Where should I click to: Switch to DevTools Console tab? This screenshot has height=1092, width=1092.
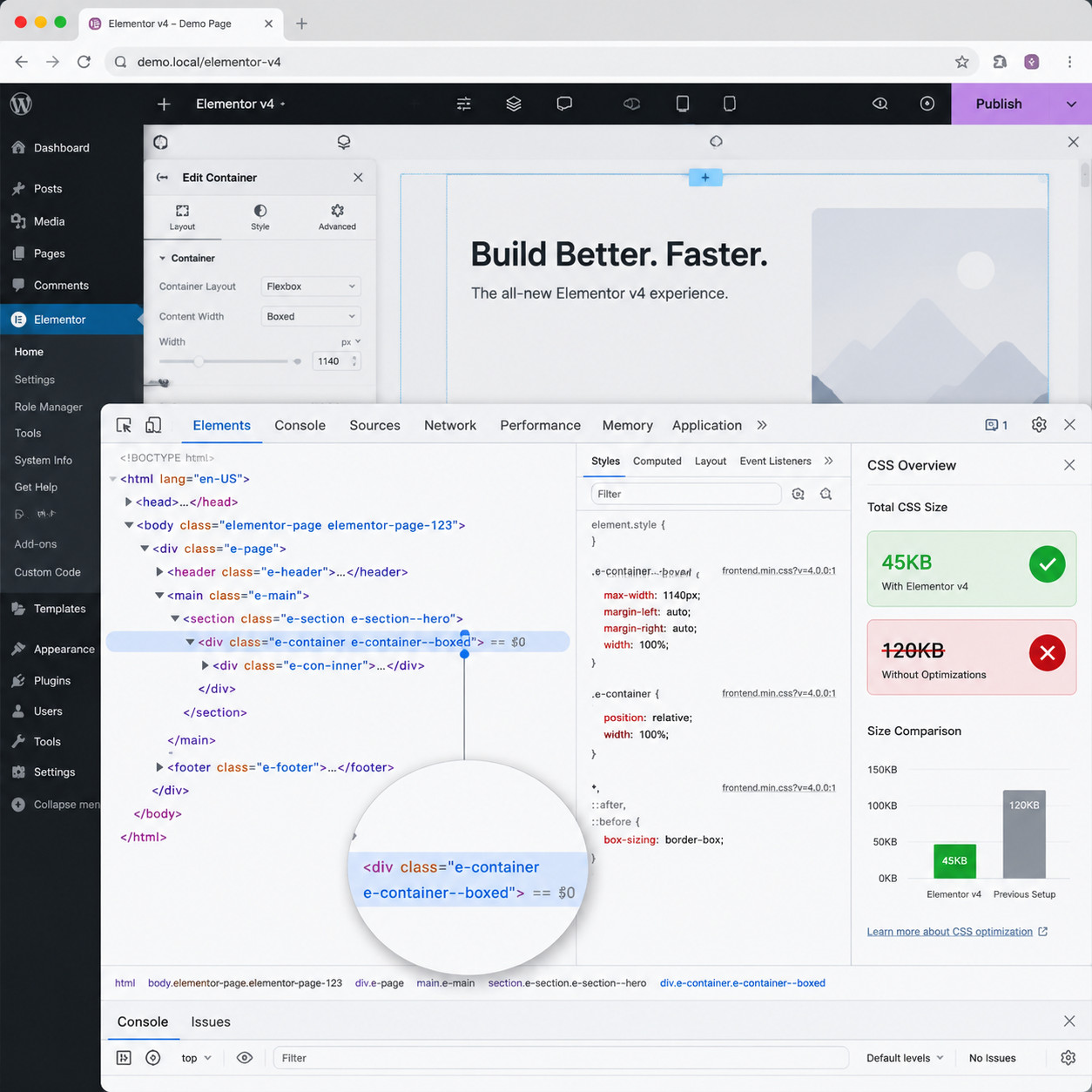click(300, 425)
